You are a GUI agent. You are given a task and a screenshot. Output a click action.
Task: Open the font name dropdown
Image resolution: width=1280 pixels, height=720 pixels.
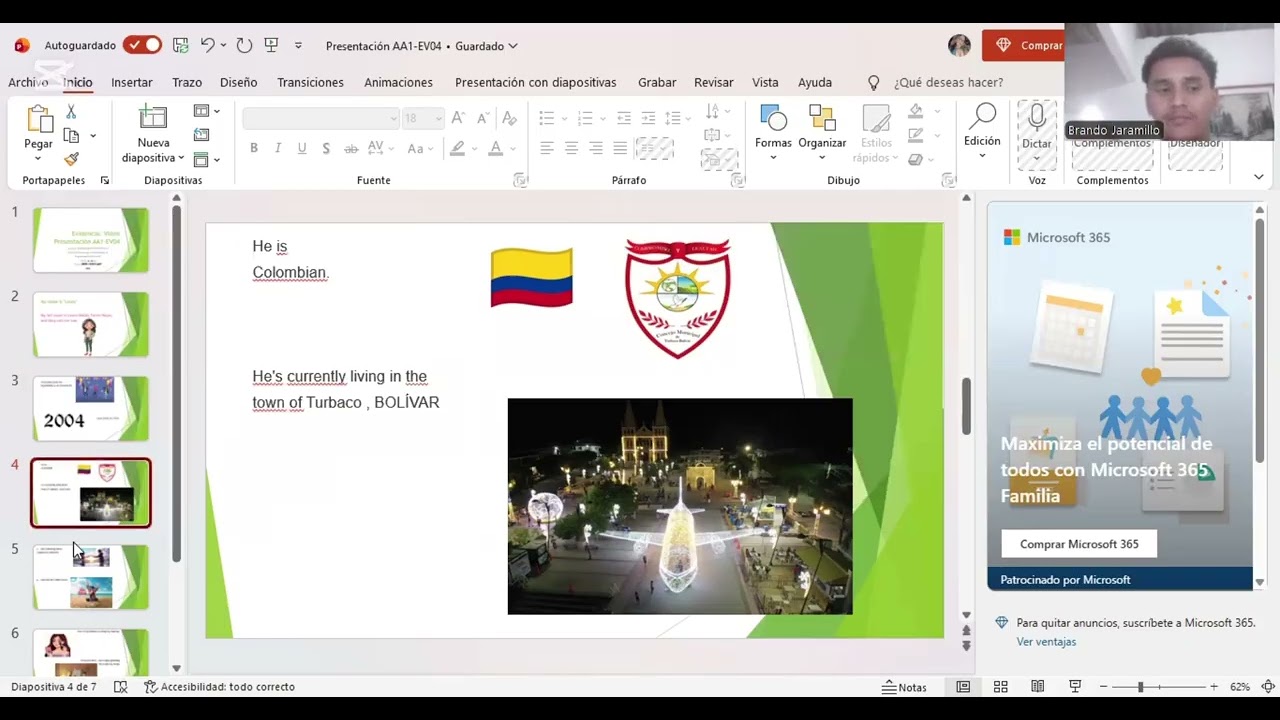point(393,118)
